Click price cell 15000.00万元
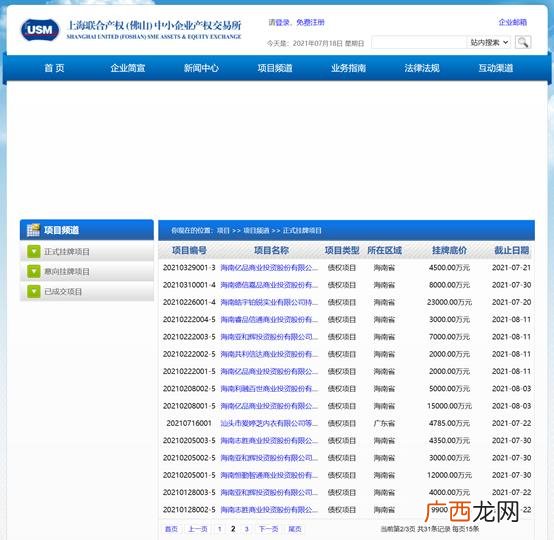 [449, 406]
